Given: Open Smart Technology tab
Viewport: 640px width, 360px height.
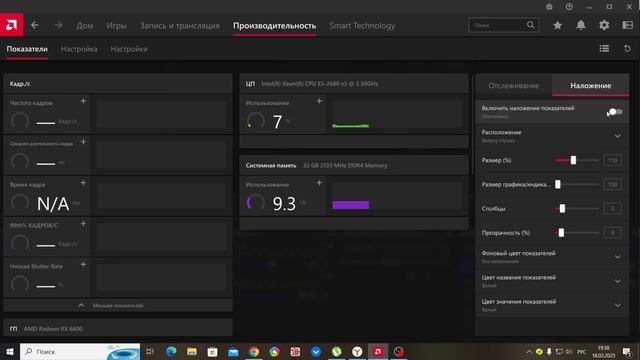Looking at the screenshot, I should pos(362,26).
